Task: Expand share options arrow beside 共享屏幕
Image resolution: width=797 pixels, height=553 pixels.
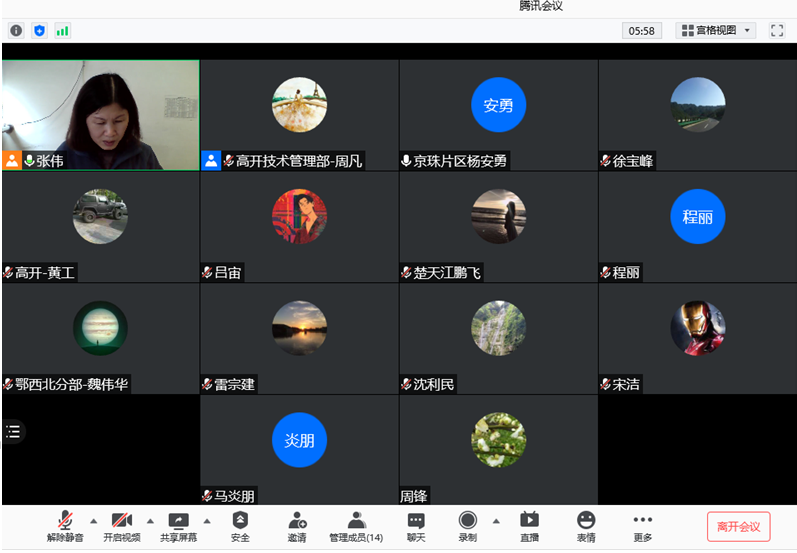Action: pyautogui.click(x=207, y=521)
